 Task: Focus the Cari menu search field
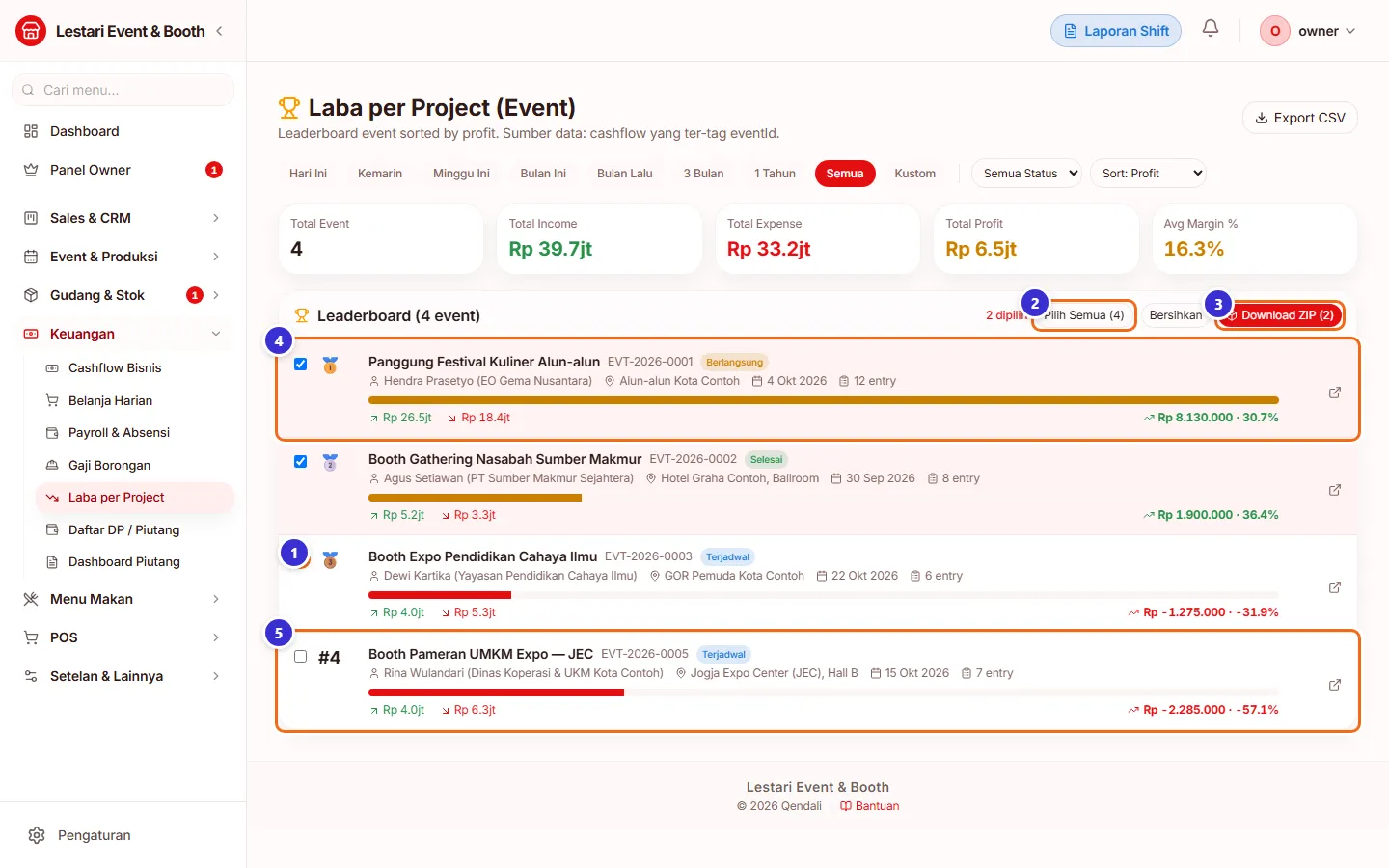123,90
